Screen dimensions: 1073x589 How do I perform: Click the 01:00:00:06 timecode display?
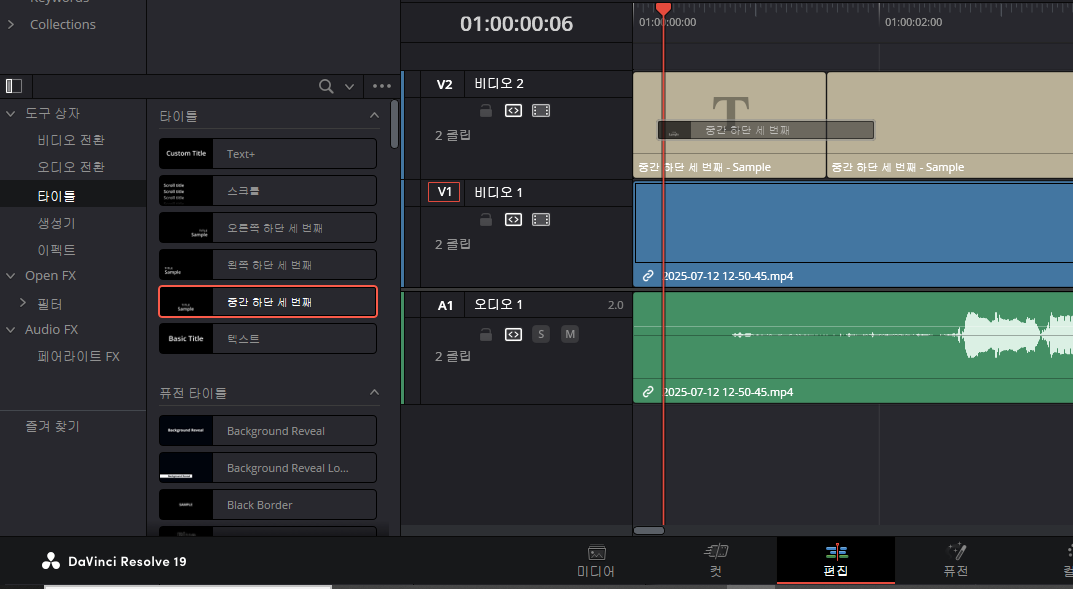[x=517, y=24]
